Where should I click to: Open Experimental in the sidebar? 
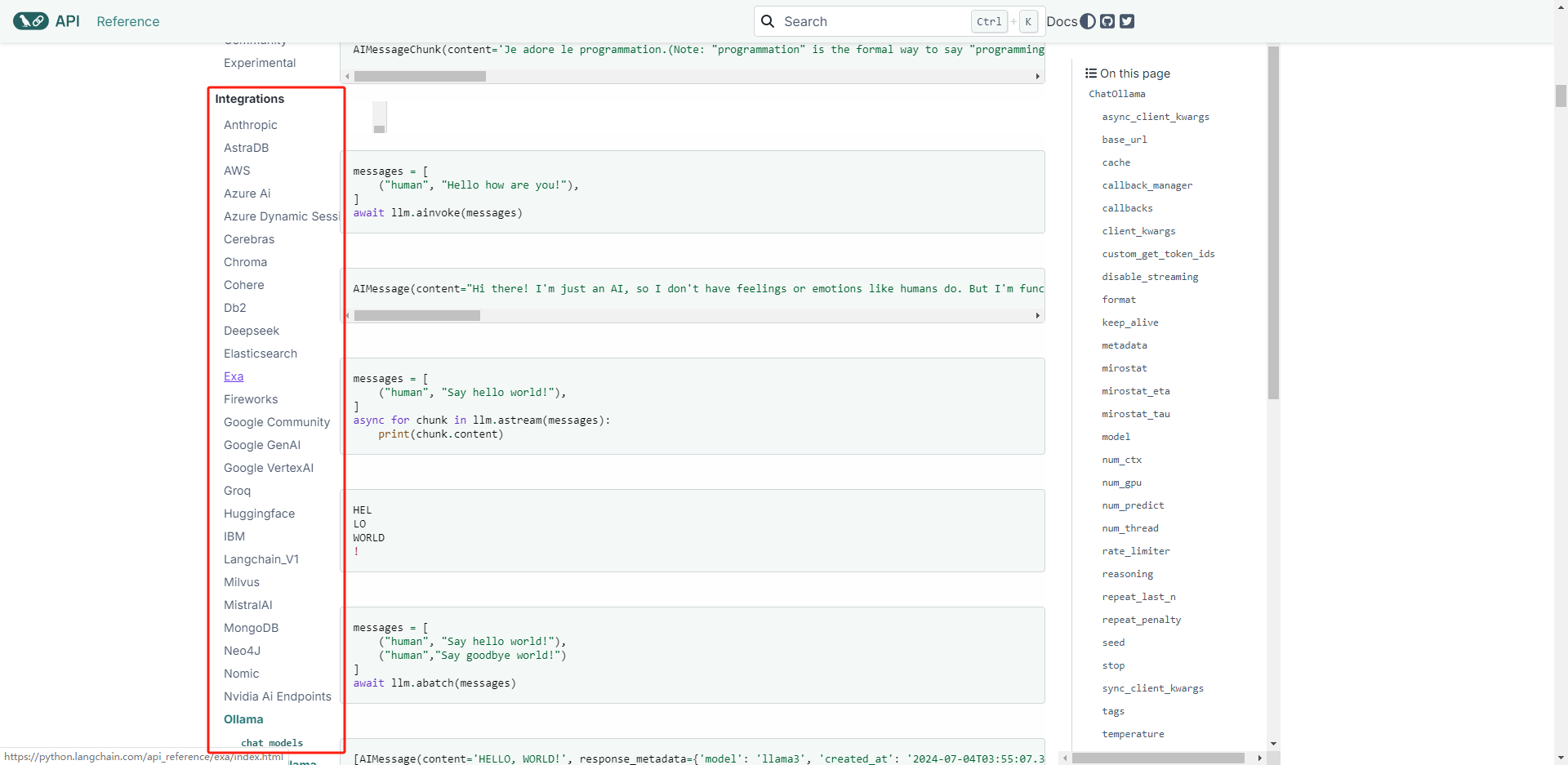coord(260,63)
